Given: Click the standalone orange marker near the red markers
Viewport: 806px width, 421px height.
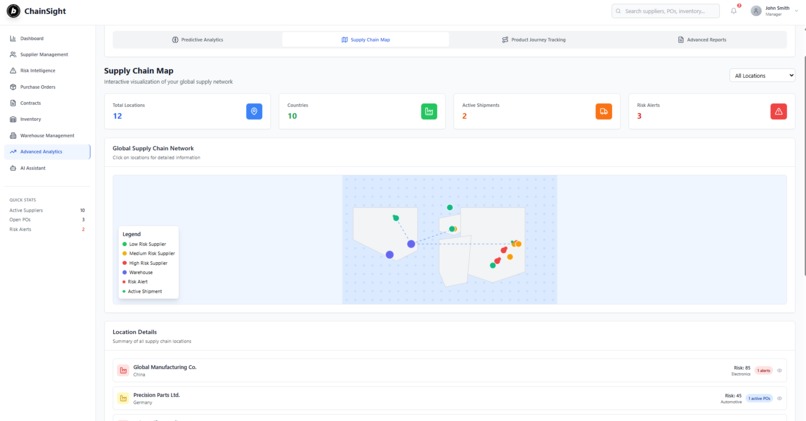Looking at the screenshot, I should coord(510,257).
